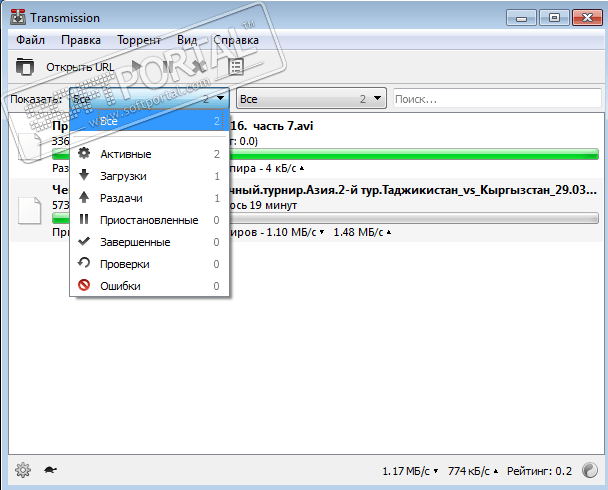Start the torrent with the play icon
Image resolution: width=608 pixels, height=490 pixels.
[x=136, y=66]
